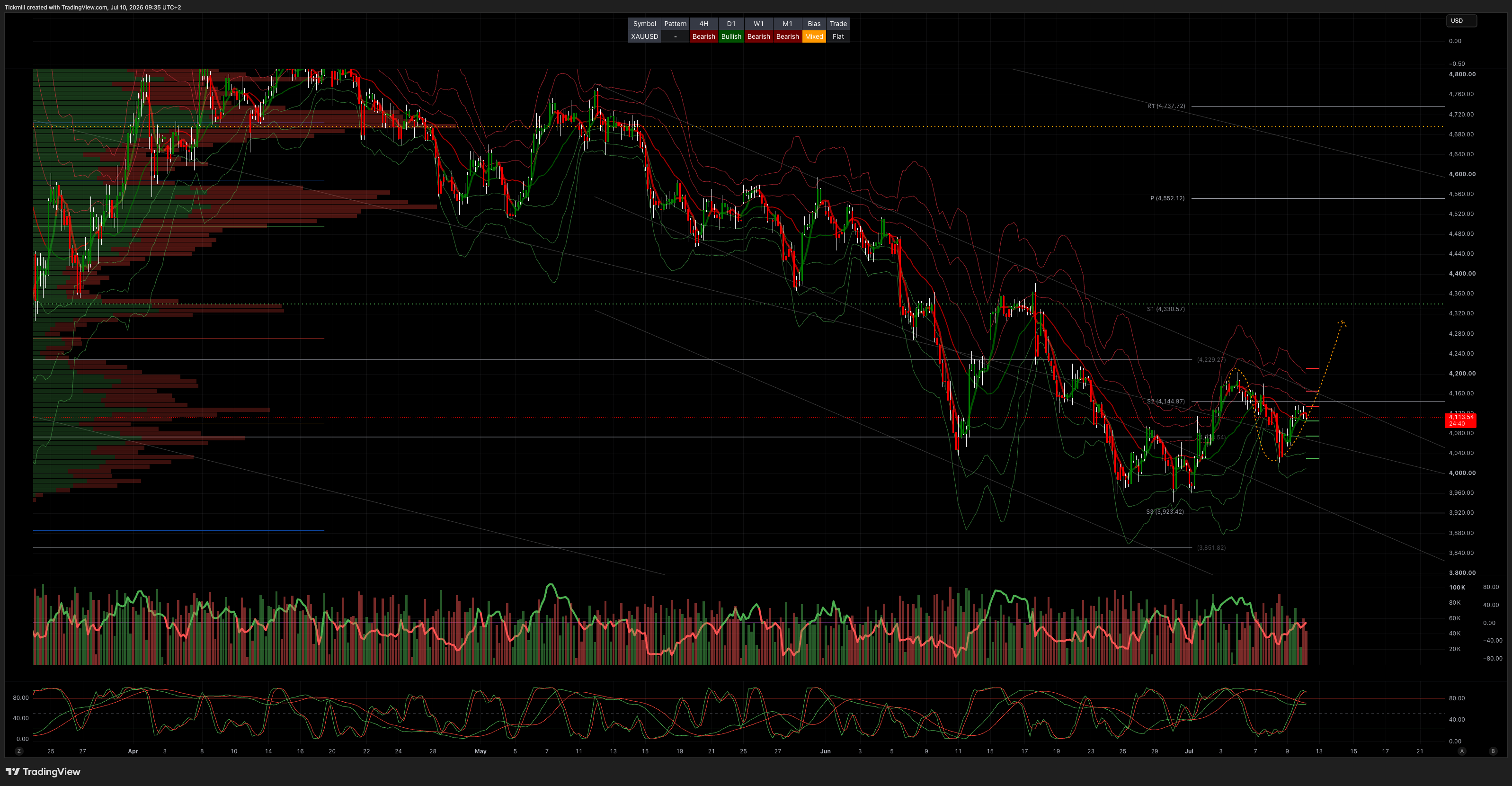Click the orange Mixed bias cell

814,36
